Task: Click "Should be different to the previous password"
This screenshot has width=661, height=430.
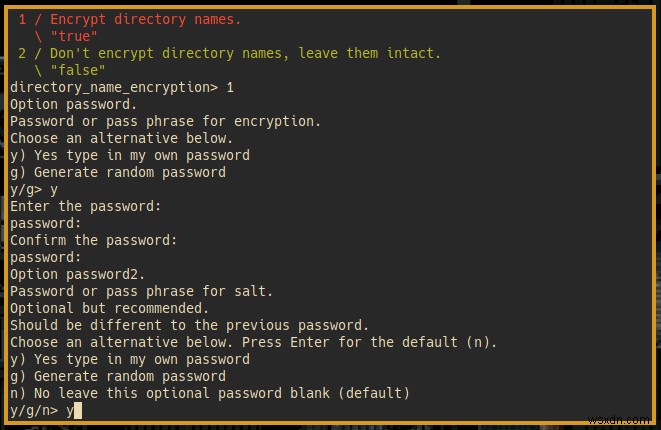Action: coord(189,325)
